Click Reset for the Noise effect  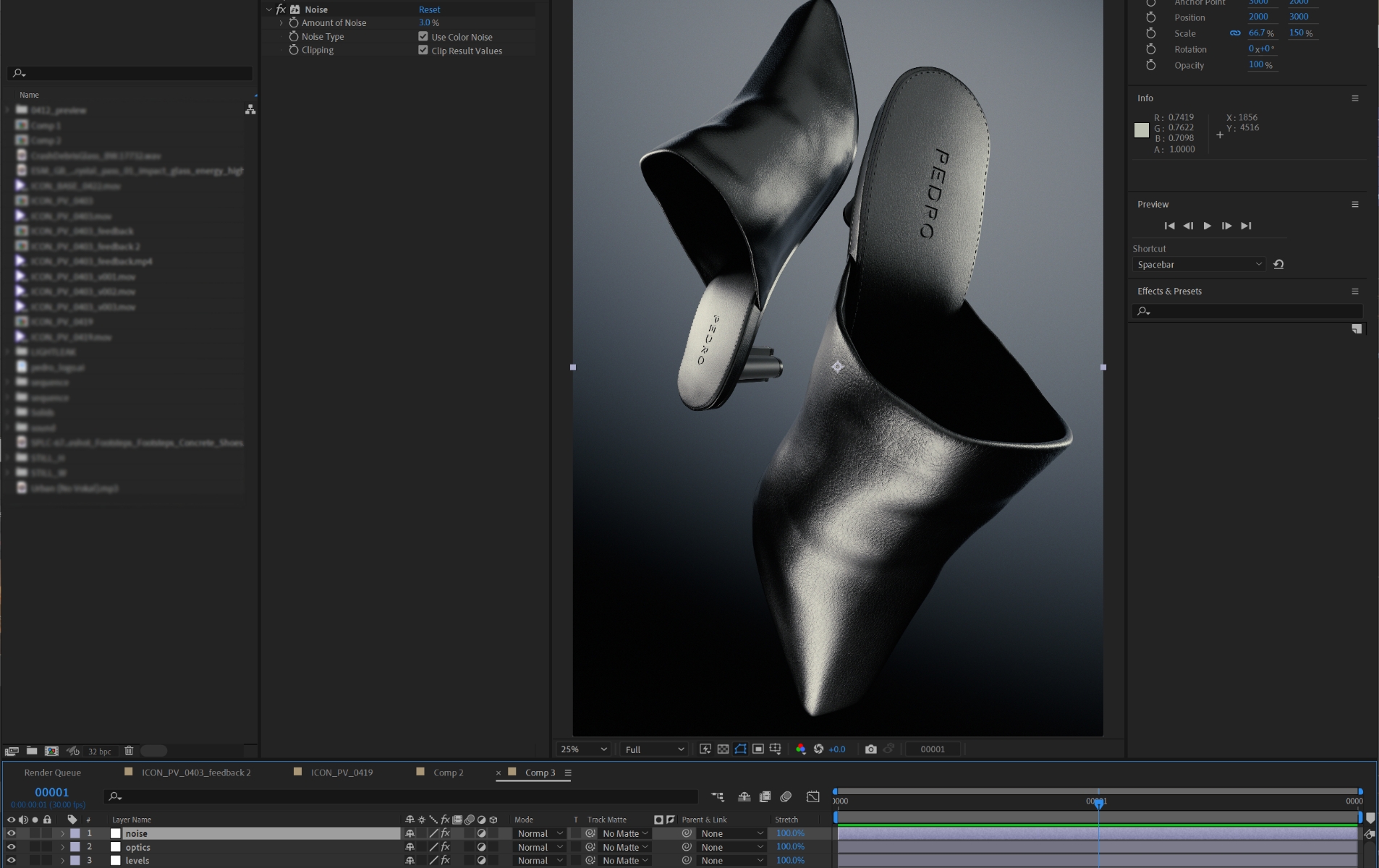[x=429, y=9]
